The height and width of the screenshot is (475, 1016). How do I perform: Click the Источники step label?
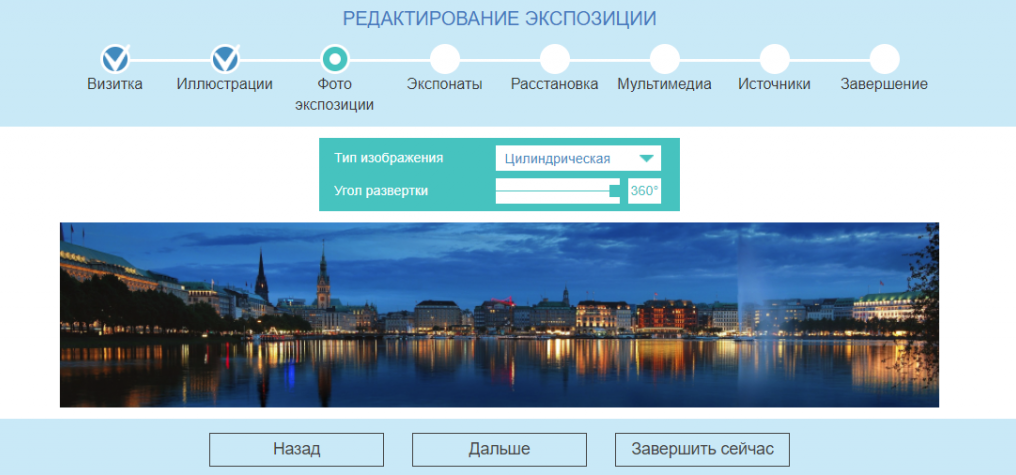click(x=774, y=84)
